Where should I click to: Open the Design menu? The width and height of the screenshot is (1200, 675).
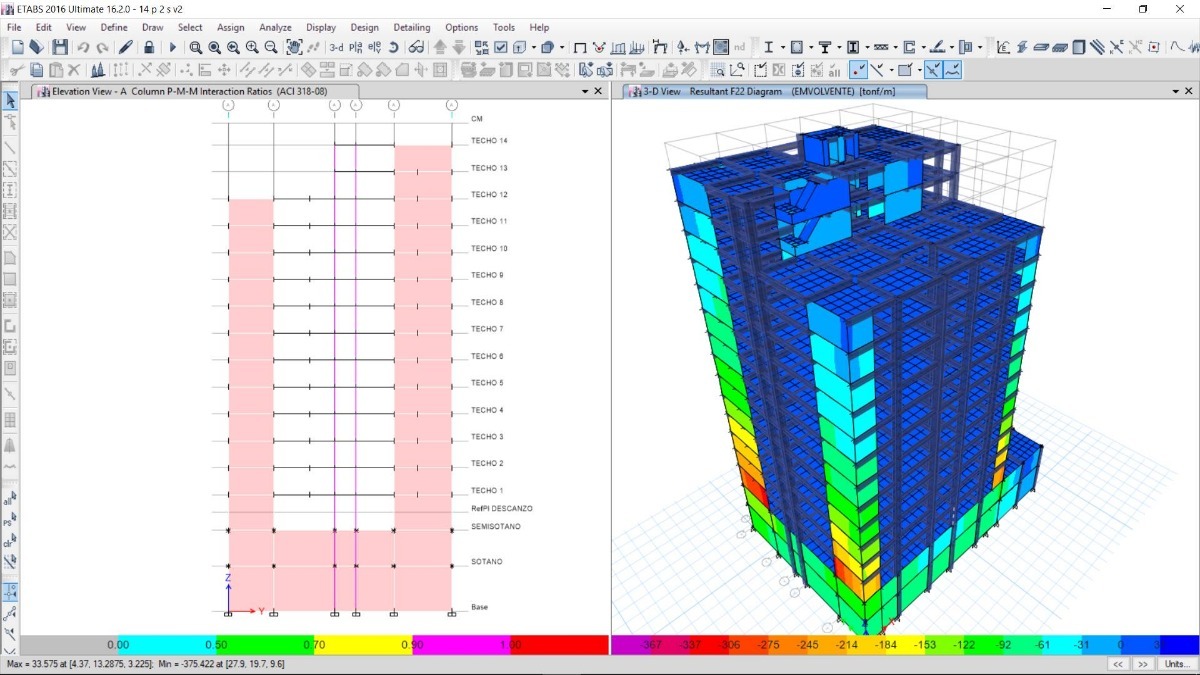pos(365,27)
